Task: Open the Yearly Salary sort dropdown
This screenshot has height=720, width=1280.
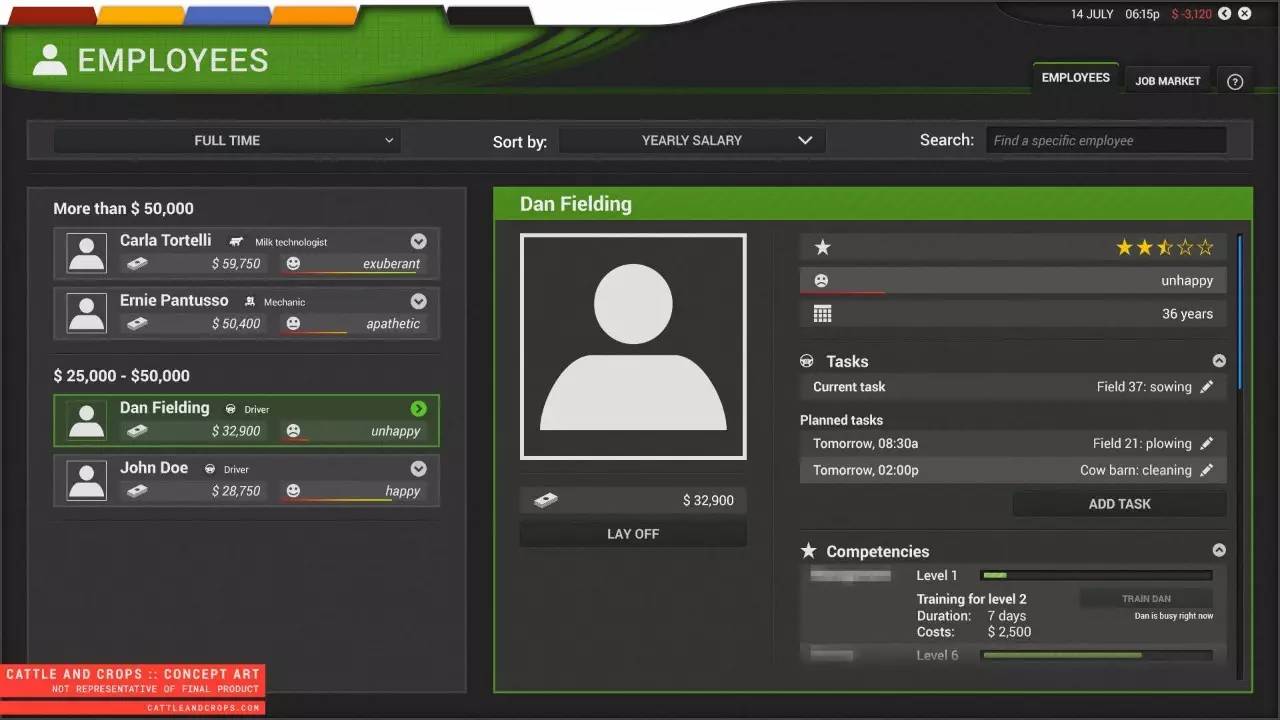Action: (692, 141)
